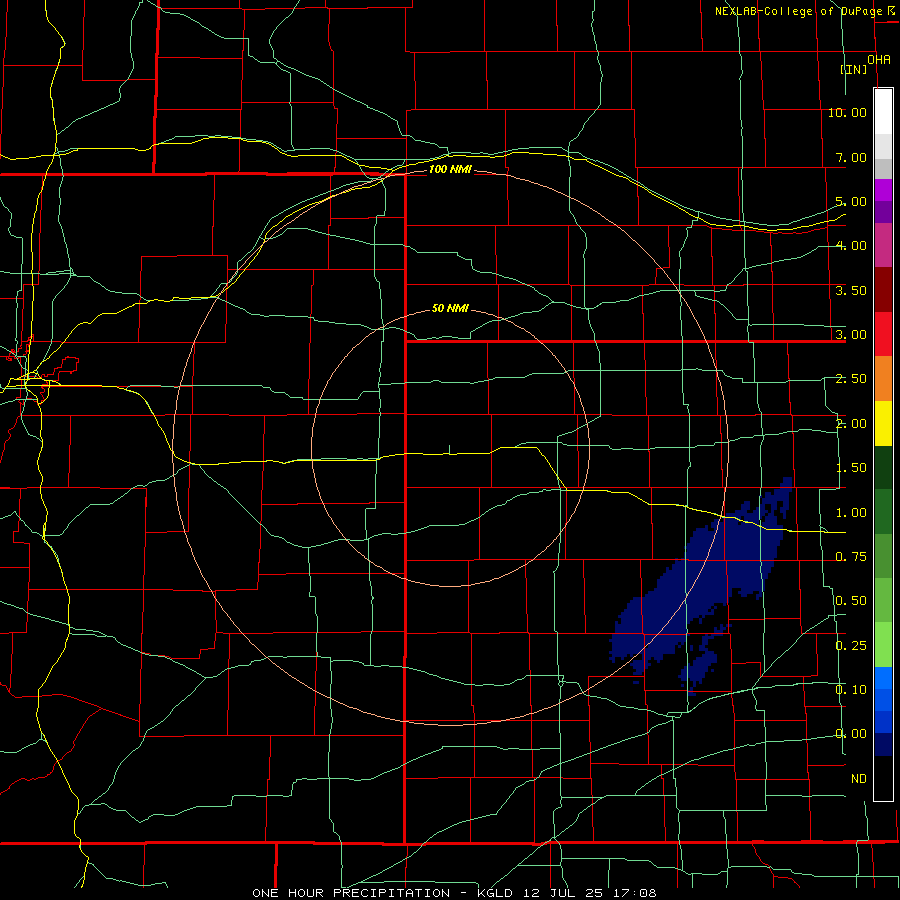Click the 5.00 legend value
900x900 pixels.
click(x=851, y=201)
